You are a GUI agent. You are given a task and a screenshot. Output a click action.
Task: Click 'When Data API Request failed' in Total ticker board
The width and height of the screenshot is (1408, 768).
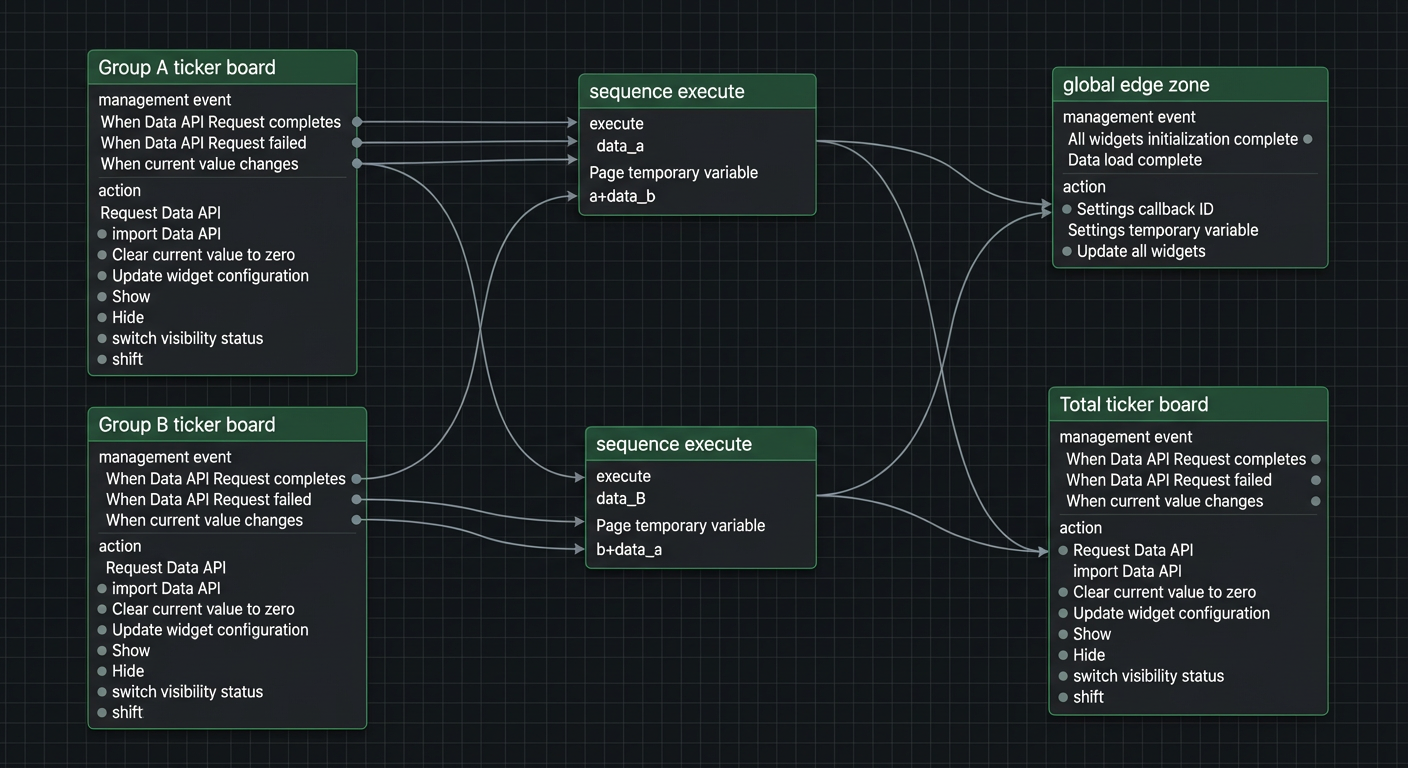1169,480
